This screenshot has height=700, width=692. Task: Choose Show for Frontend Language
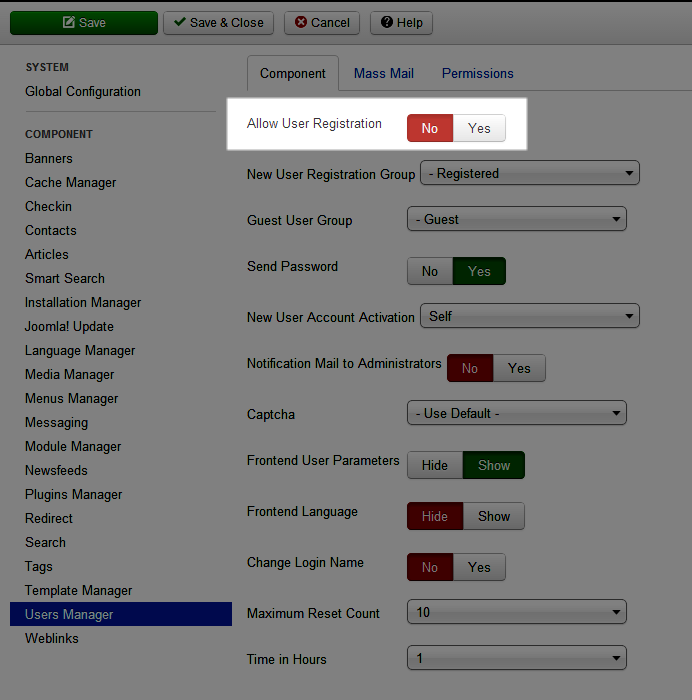tap(494, 516)
